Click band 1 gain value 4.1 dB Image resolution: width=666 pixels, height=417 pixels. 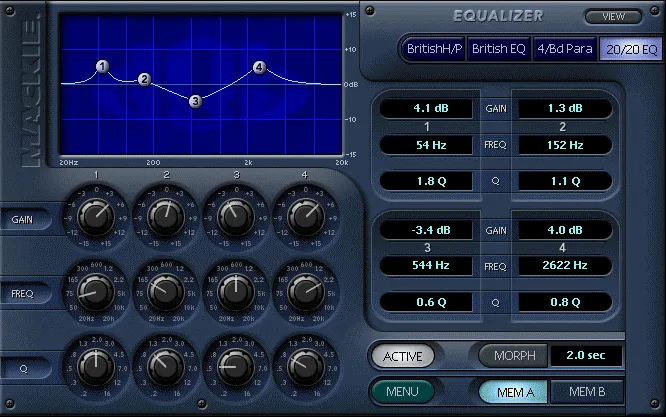click(x=426, y=108)
